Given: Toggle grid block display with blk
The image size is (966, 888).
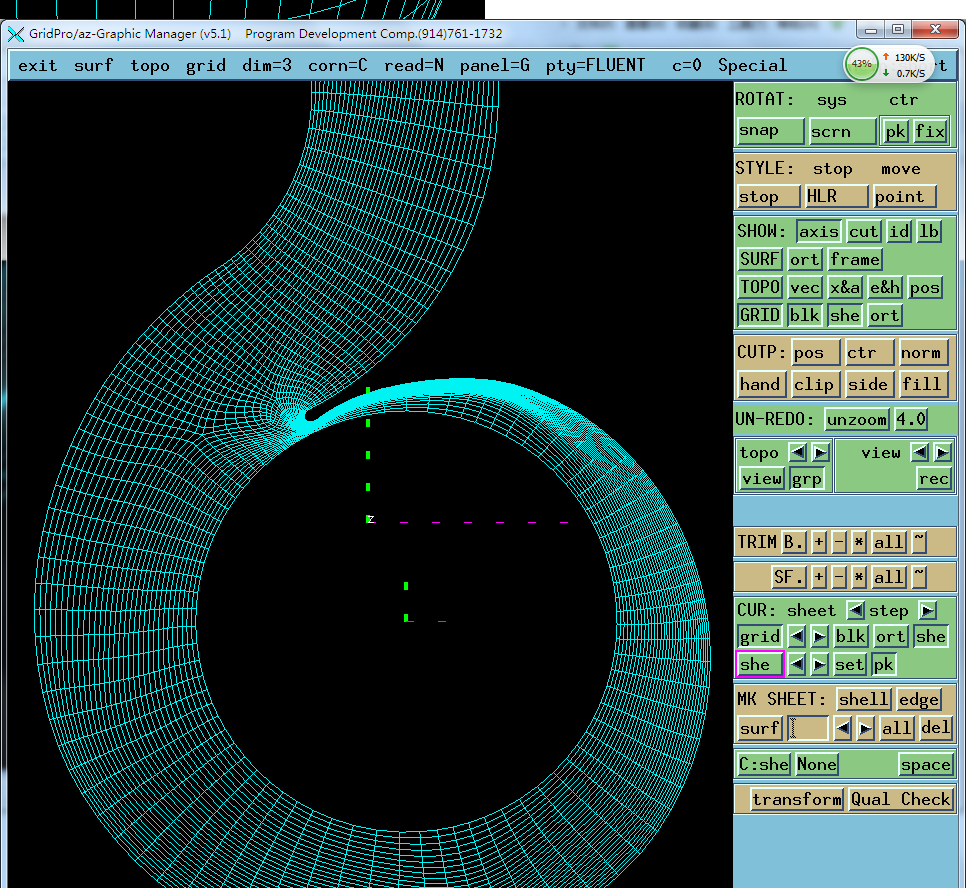Looking at the screenshot, I should 804,315.
